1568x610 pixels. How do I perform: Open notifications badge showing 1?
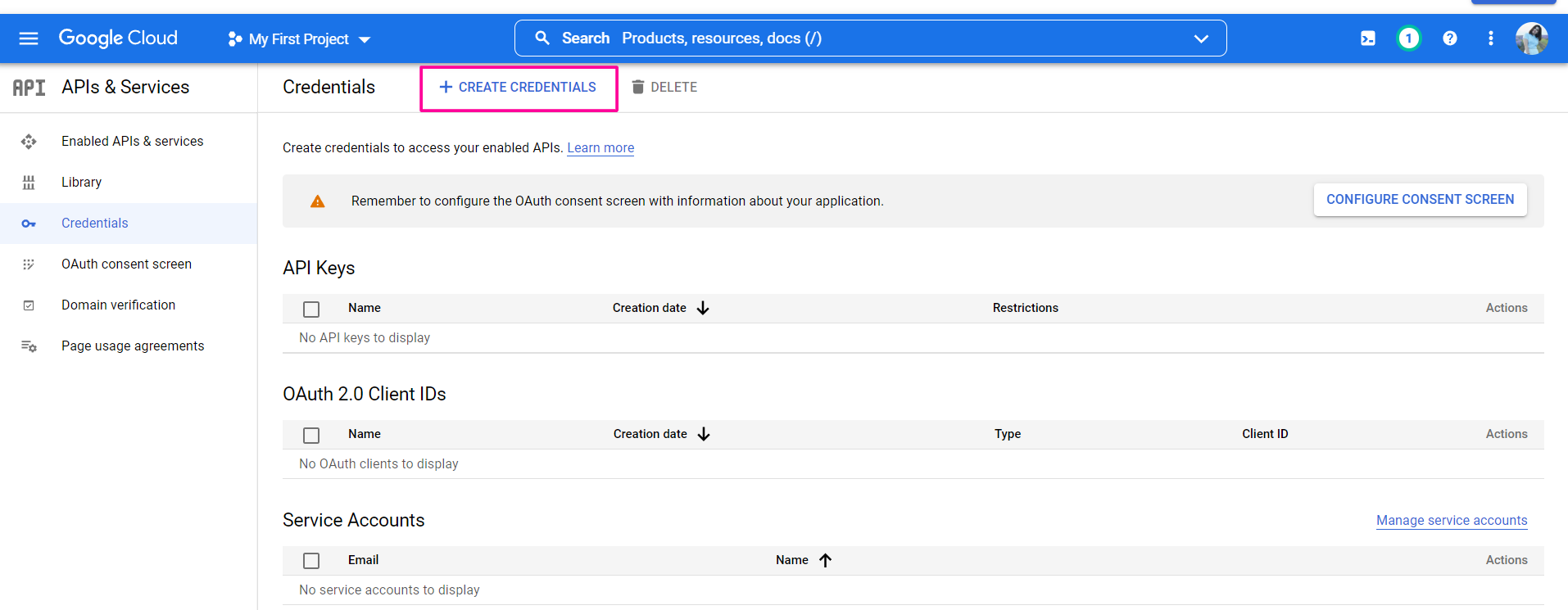[1408, 38]
